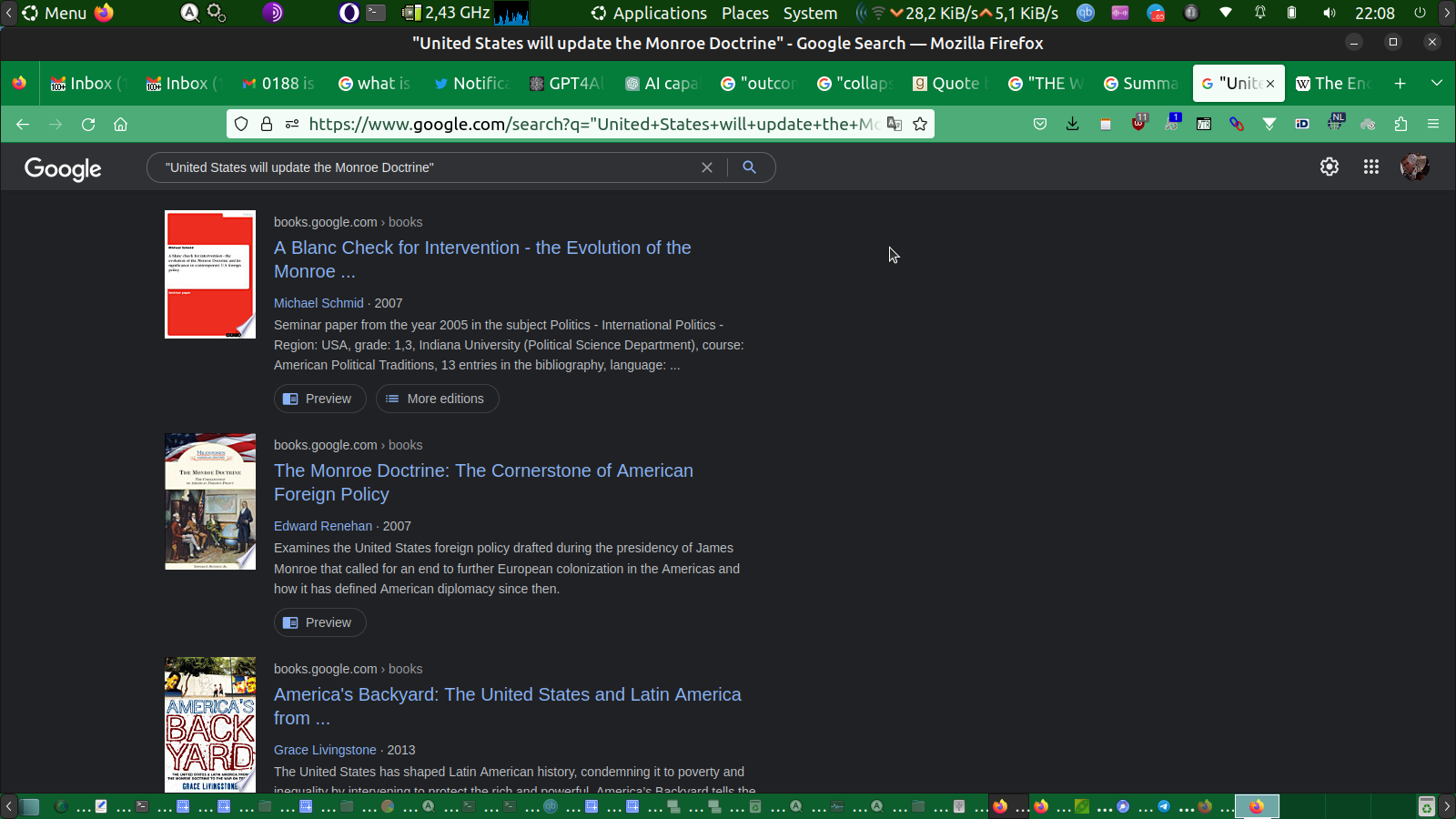Switch to the "0188 is" Gmail tab
The width and height of the screenshot is (1456, 819).
278,84
